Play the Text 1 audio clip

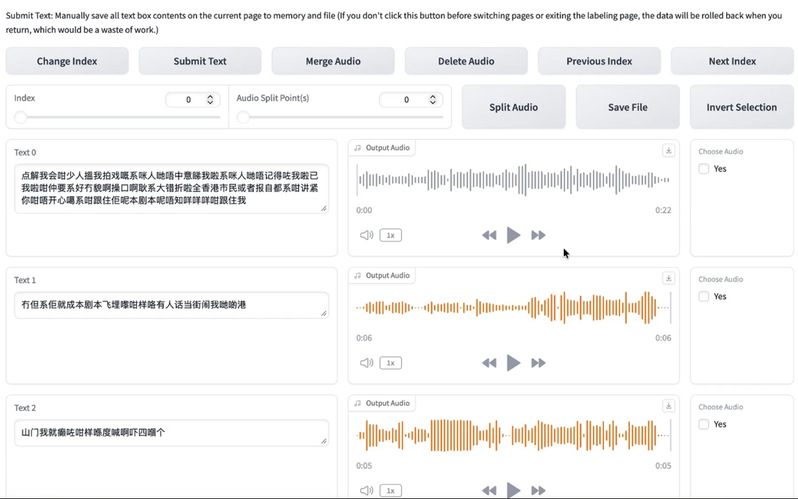(513, 363)
